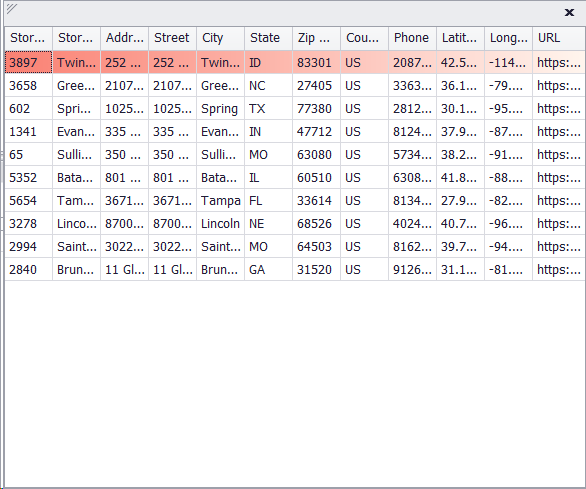The image size is (586, 489).
Task: Click the https URL cell in row 5654
Action: pos(559,201)
